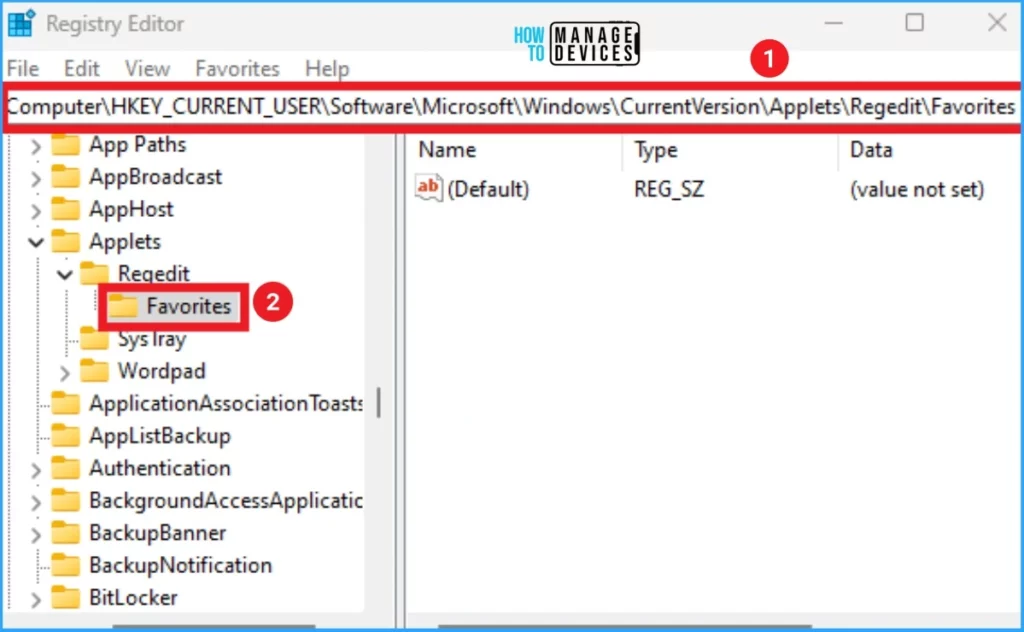
Task: Click the tree pane vertical scrollbar thumb
Action: click(379, 402)
